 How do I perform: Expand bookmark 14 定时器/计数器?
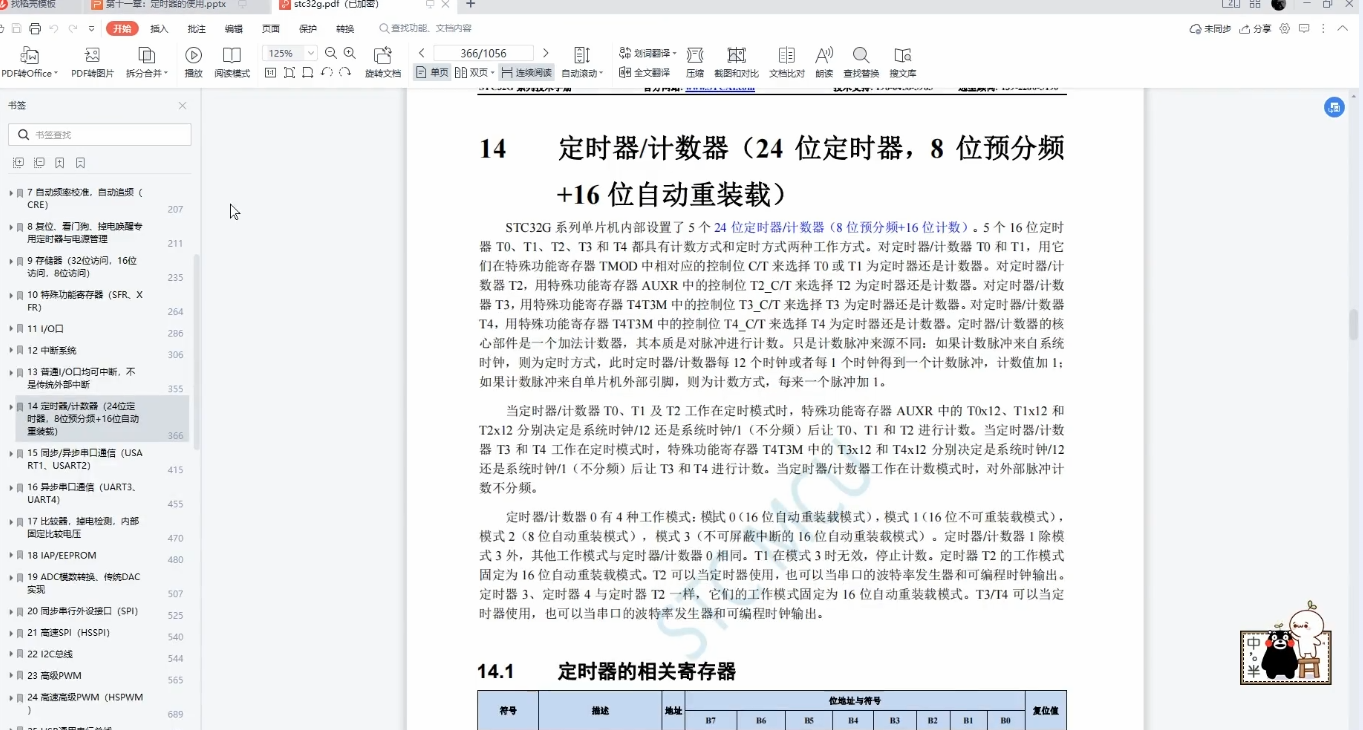[x=11, y=407]
